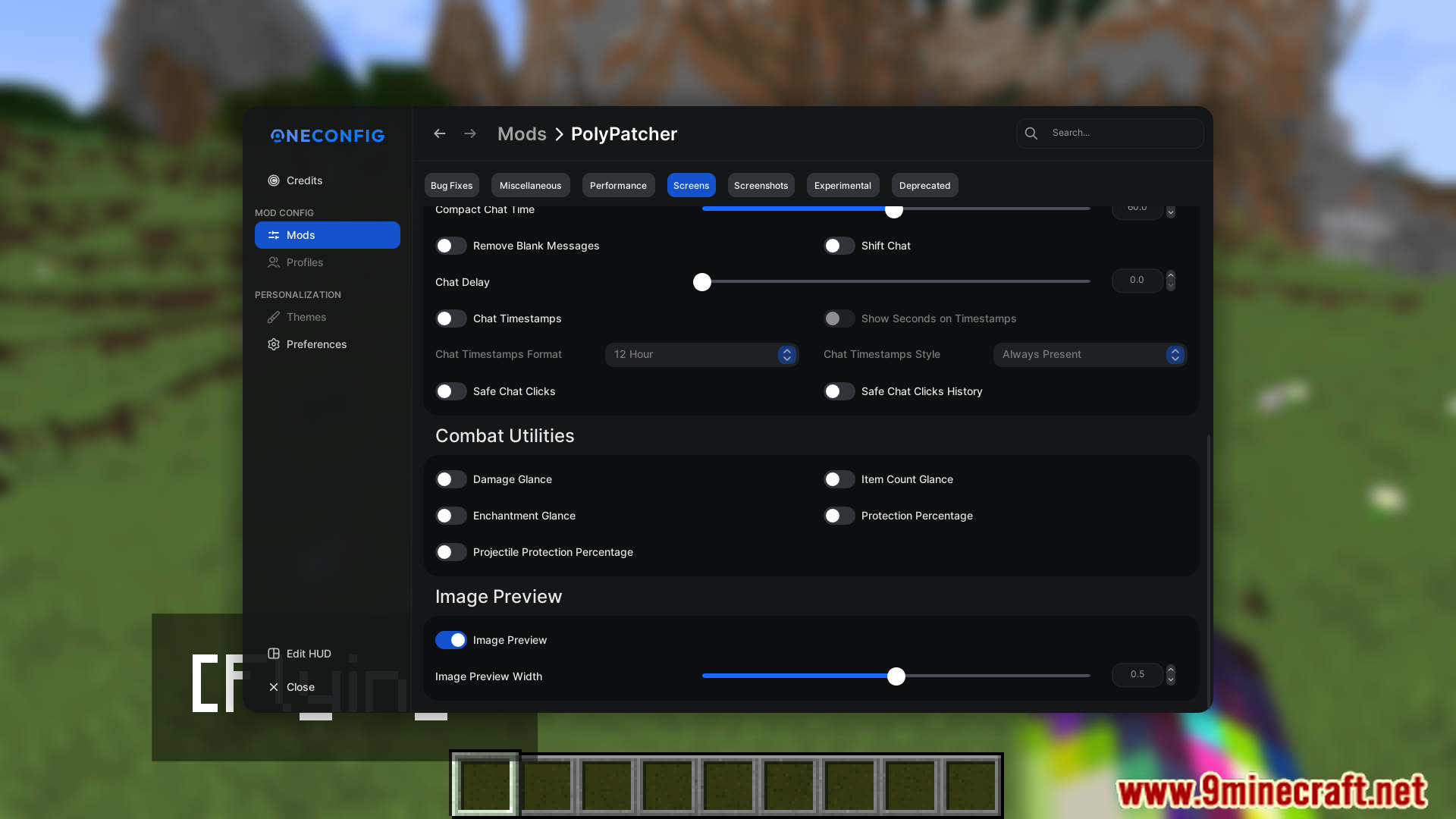Open Preferences page
Image resolution: width=1456 pixels, height=819 pixels.
coord(328,344)
